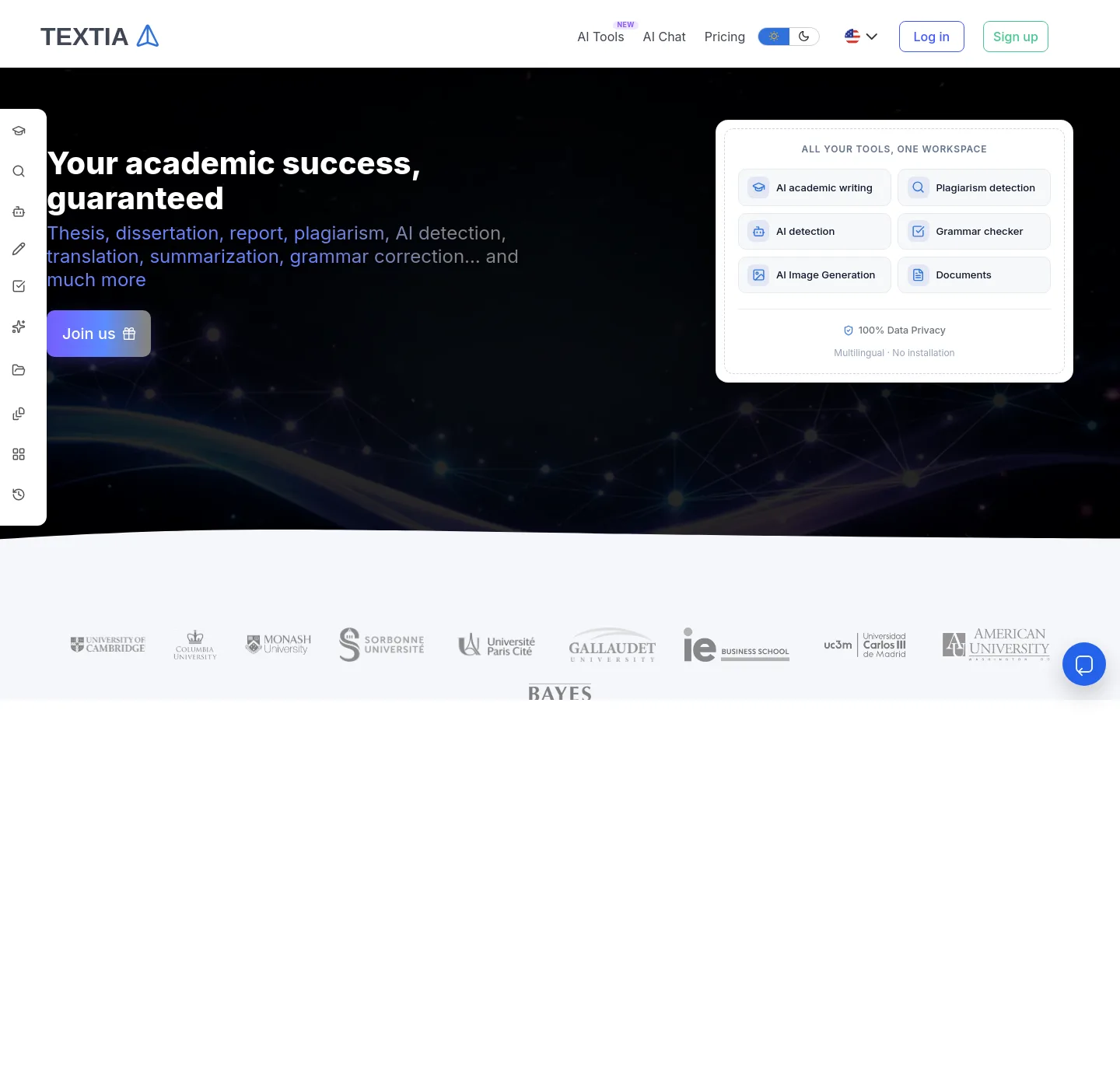This screenshot has height=1084, width=1120.
Task: Click the IE Business School logo
Action: (x=737, y=645)
